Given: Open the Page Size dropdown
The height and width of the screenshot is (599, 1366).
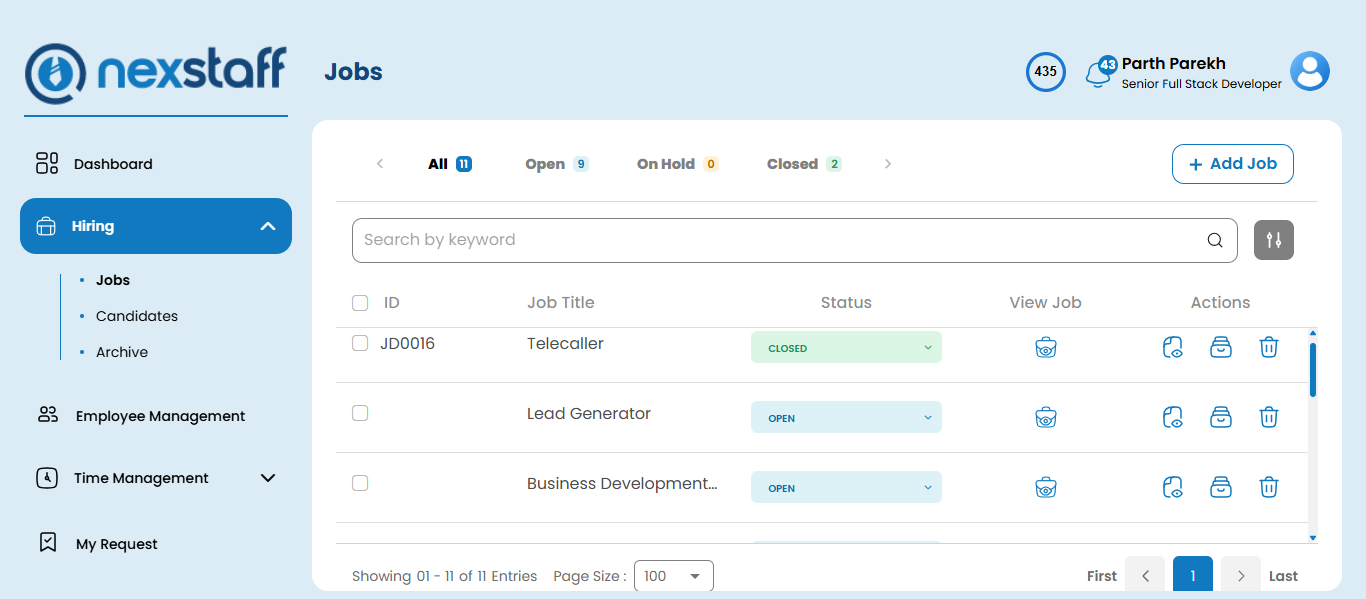Looking at the screenshot, I should tap(674, 576).
